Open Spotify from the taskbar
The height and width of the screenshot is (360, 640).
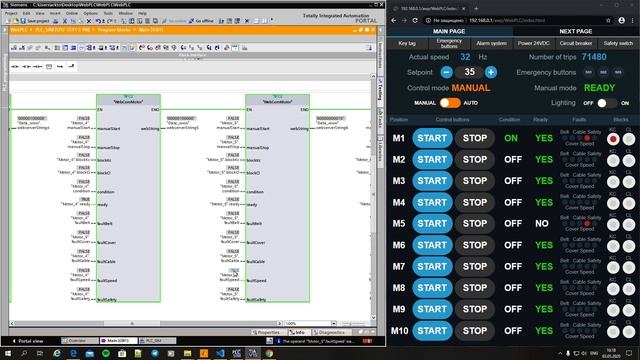[x=106, y=353]
